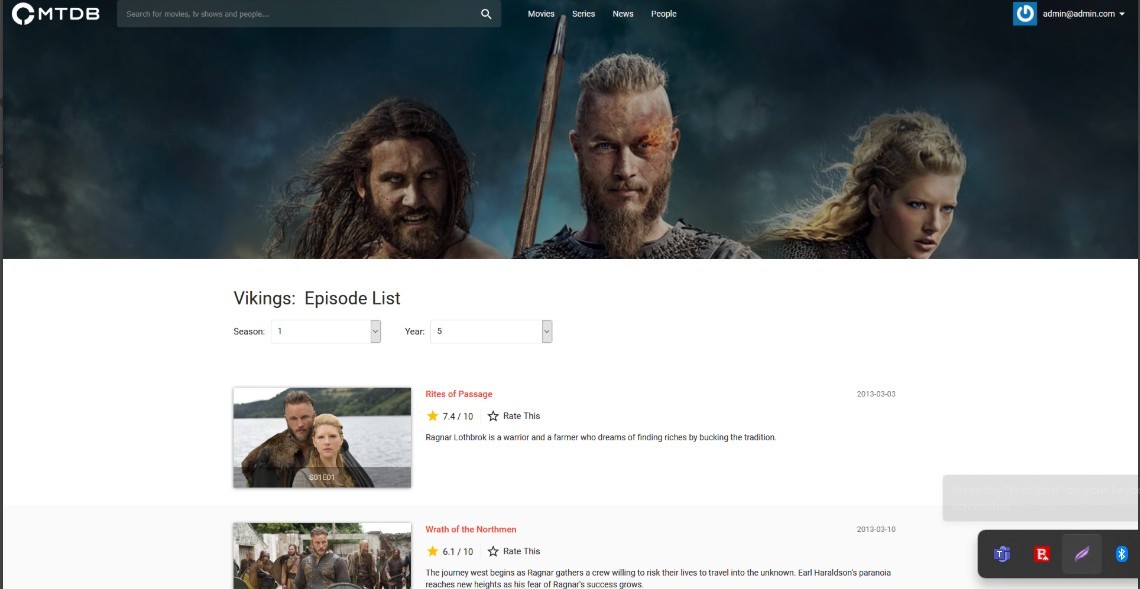1140x589 pixels.
Task: Open the Season dropdown
Action: coord(326,332)
